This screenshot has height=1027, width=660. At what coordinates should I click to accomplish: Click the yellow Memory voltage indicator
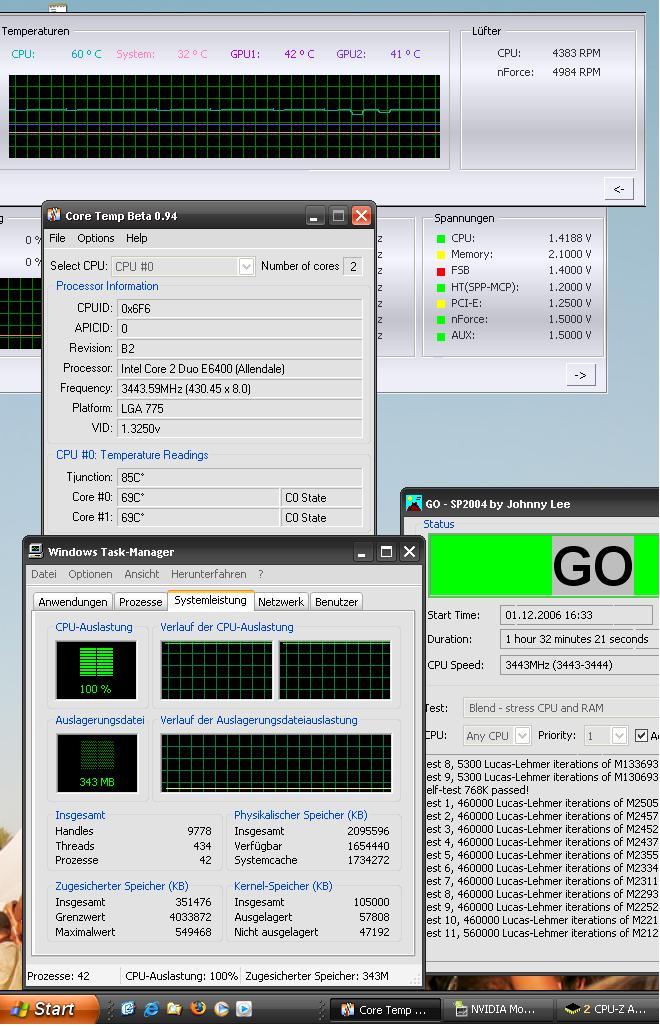(441, 255)
